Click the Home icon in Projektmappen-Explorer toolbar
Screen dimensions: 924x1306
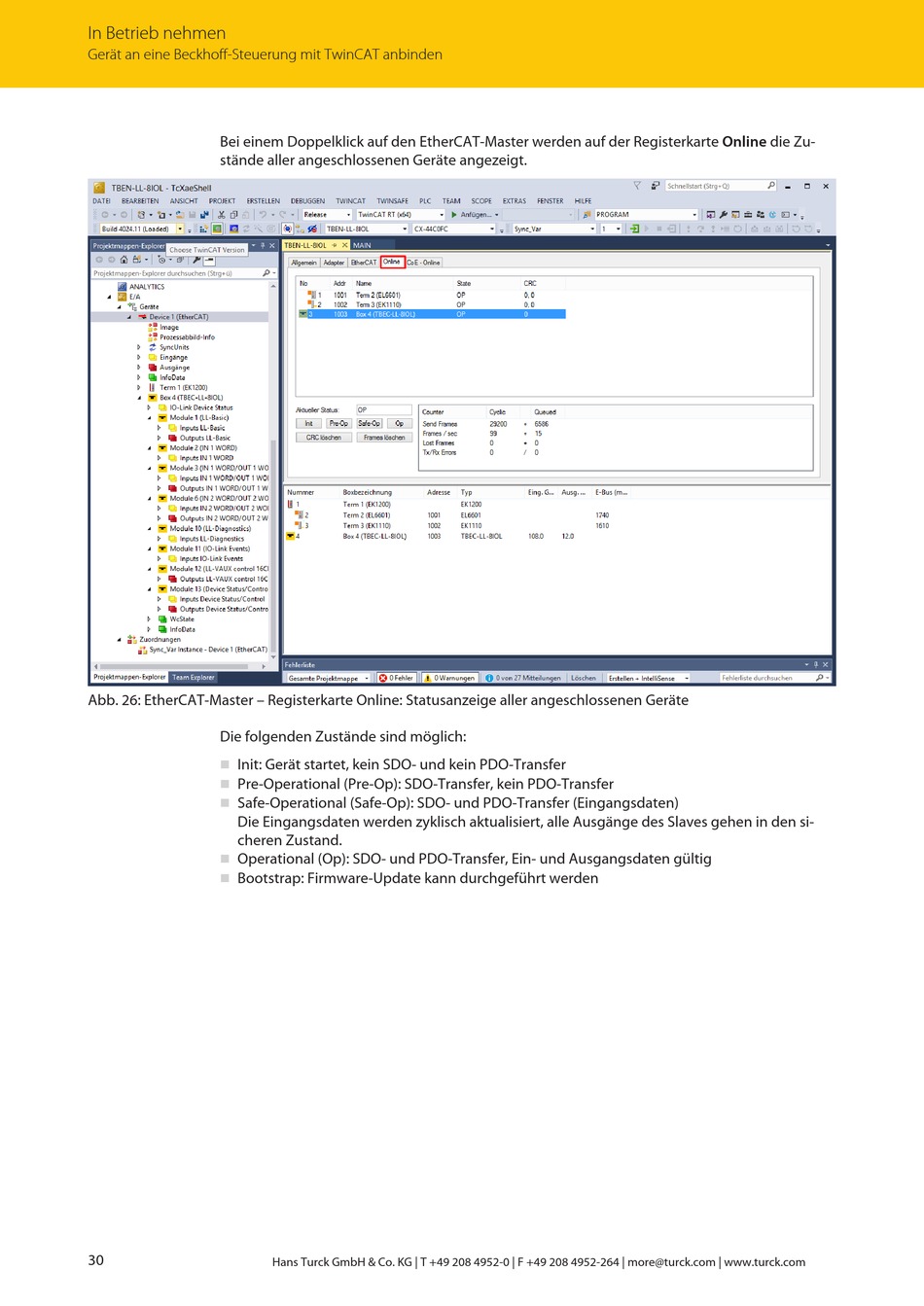124,260
